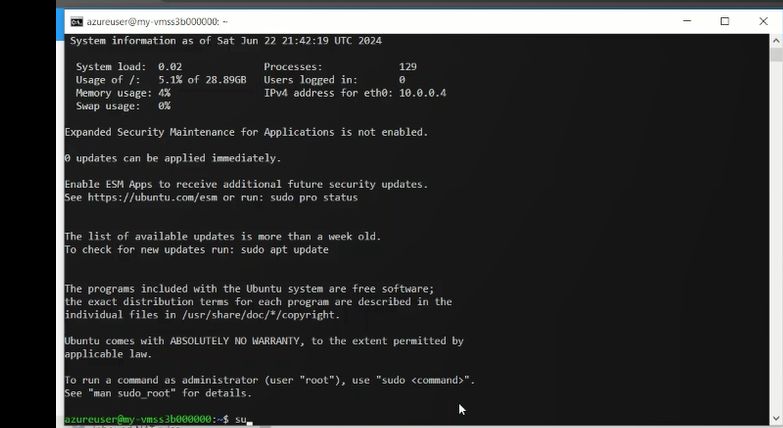The image size is (783, 428).
Task: Click the IPv4 address 10.0.0.4
Action: pyautogui.click(x=422, y=93)
